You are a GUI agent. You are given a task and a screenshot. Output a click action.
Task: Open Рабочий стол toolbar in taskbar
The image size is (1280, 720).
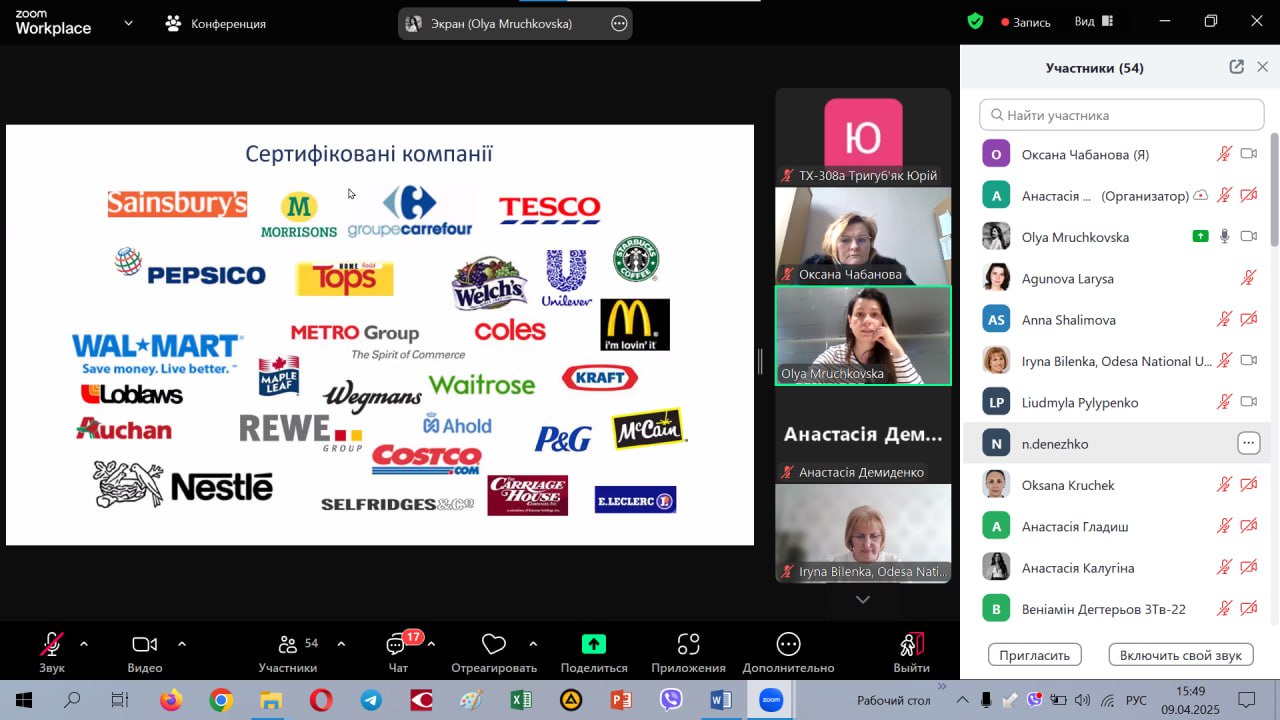894,701
